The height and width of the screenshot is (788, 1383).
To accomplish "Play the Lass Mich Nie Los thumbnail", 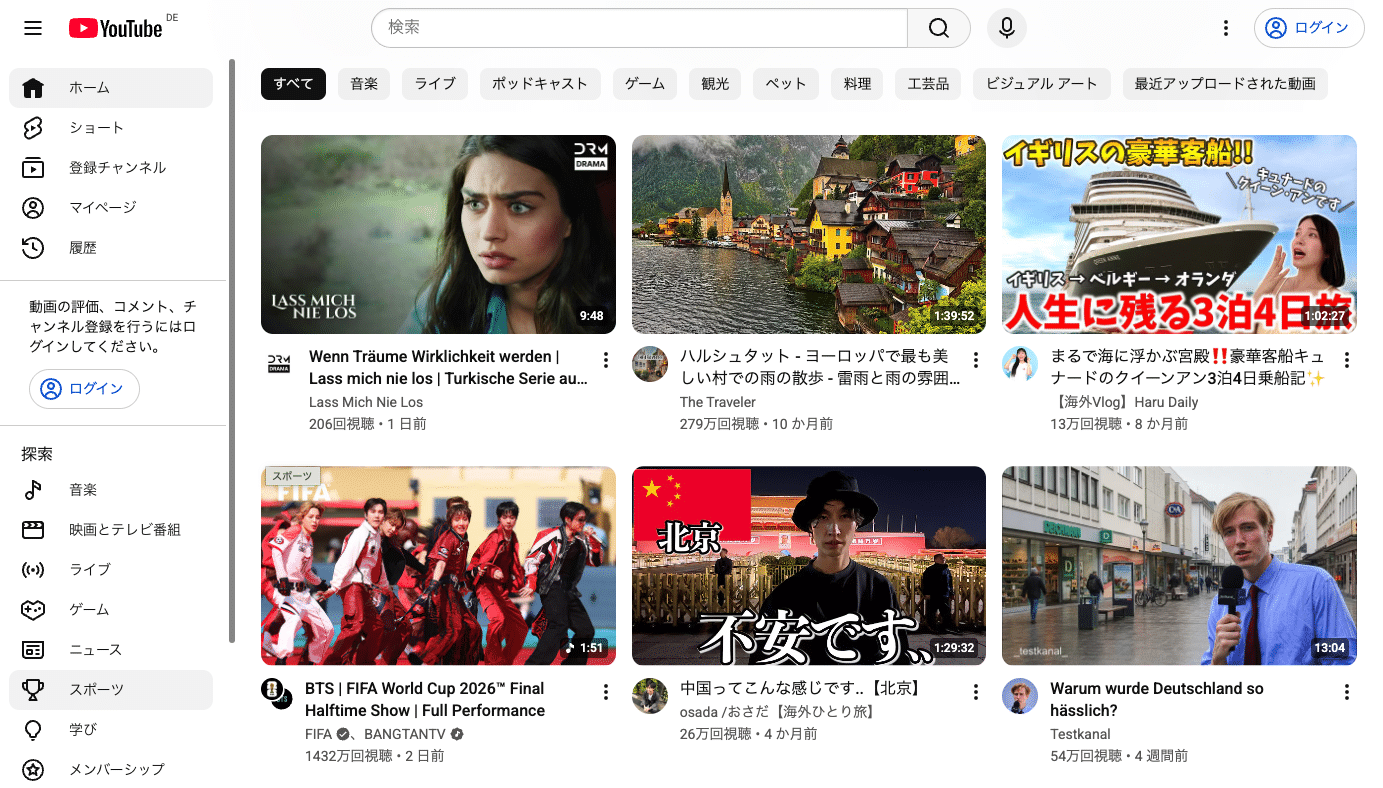I will click(x=438, y=234).
